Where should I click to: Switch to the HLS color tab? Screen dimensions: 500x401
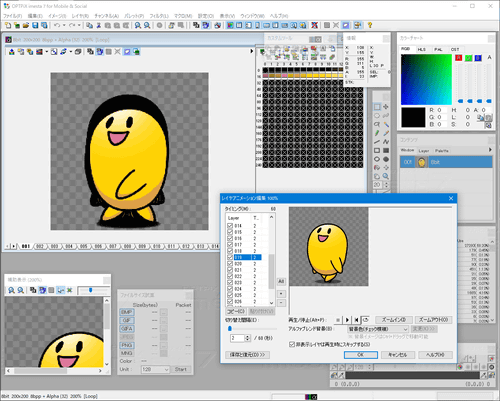click(422, 49)
